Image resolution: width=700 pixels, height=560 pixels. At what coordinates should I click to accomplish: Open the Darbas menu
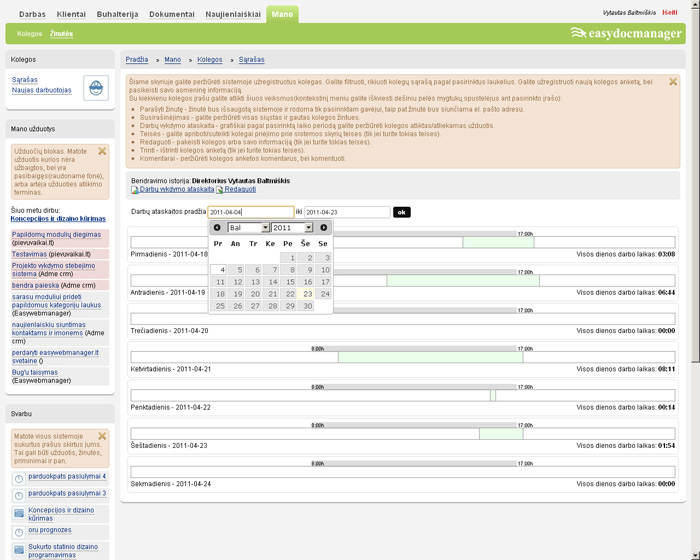click(32, 14)
